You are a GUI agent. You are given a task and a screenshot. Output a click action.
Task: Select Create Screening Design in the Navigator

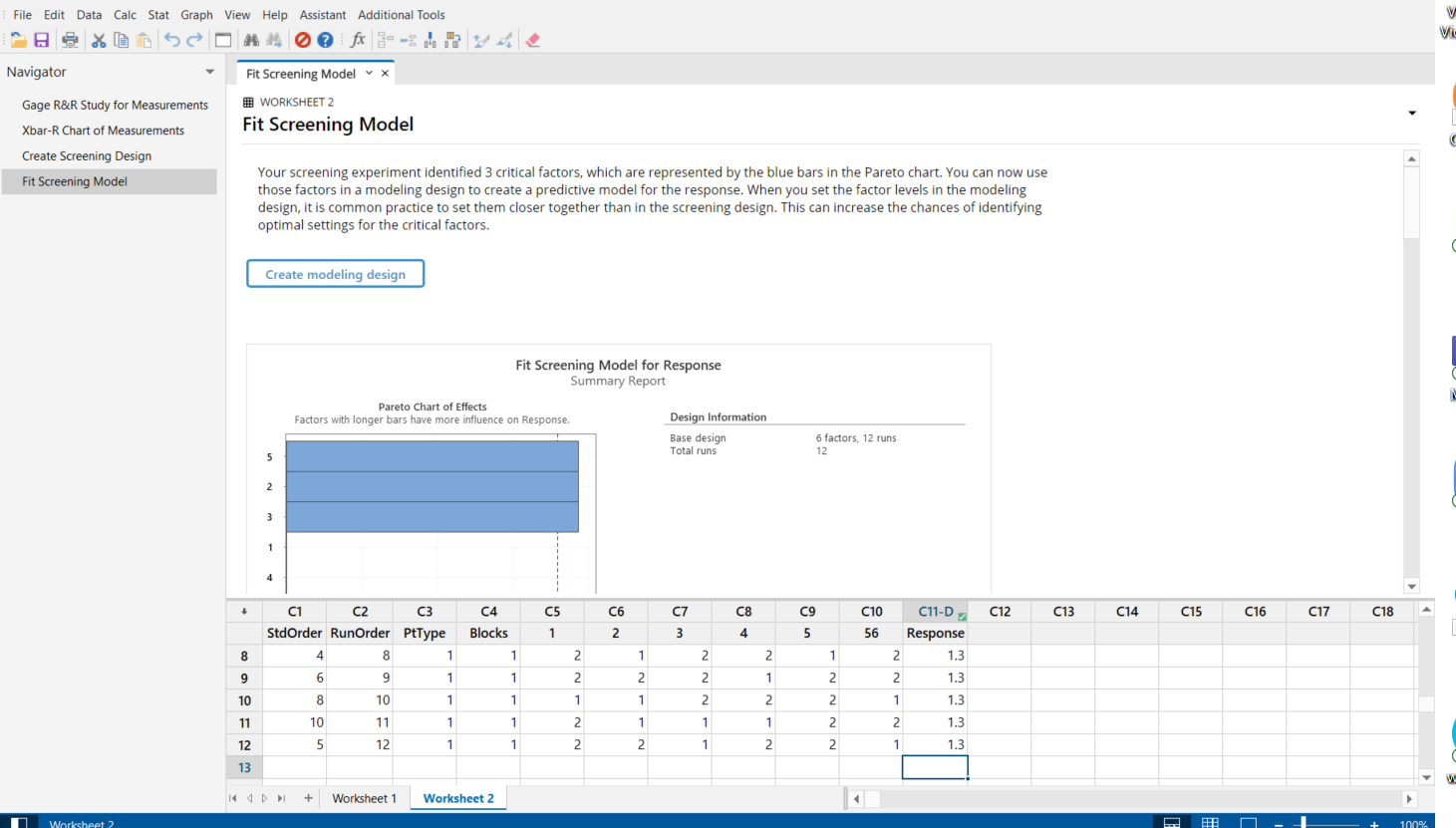point(87,155)
